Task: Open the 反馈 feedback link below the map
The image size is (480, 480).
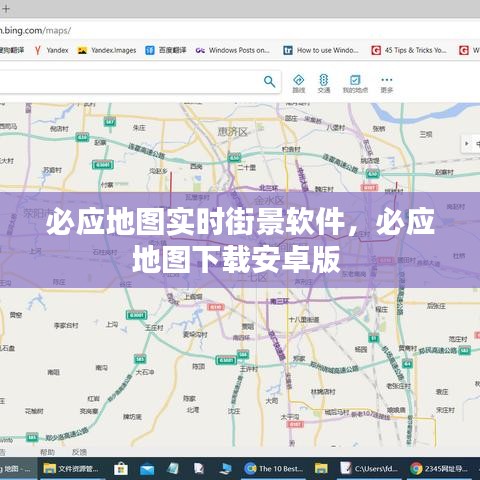Action: pyautogui.click(x=79, y=452)
